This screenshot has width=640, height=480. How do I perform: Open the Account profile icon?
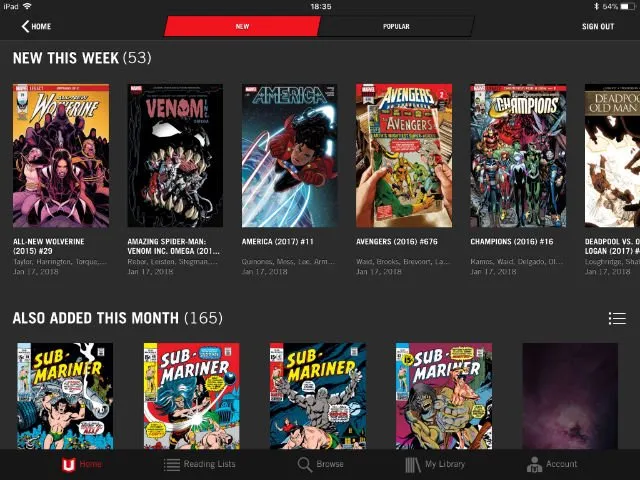click(x=535, y=465)
